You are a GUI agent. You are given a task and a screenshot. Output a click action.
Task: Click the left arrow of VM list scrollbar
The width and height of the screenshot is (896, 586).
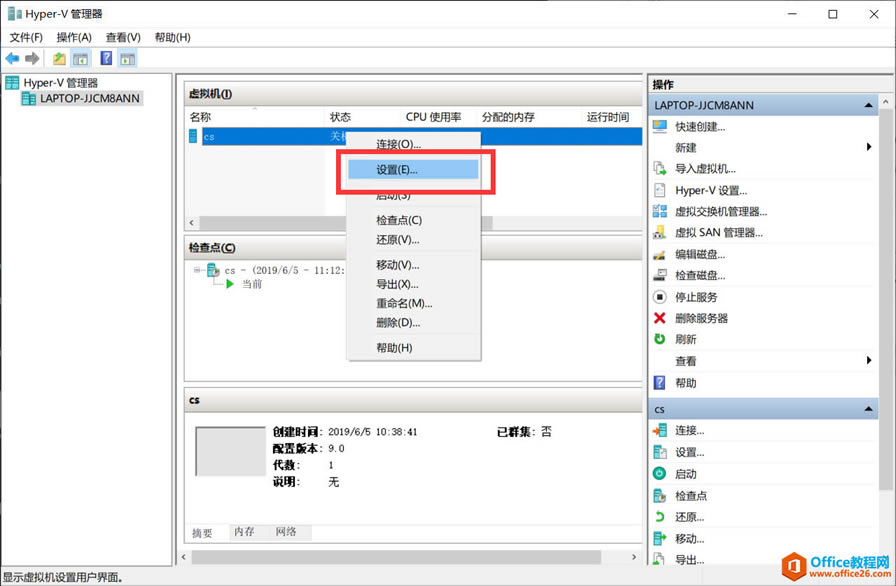point(192,223)
